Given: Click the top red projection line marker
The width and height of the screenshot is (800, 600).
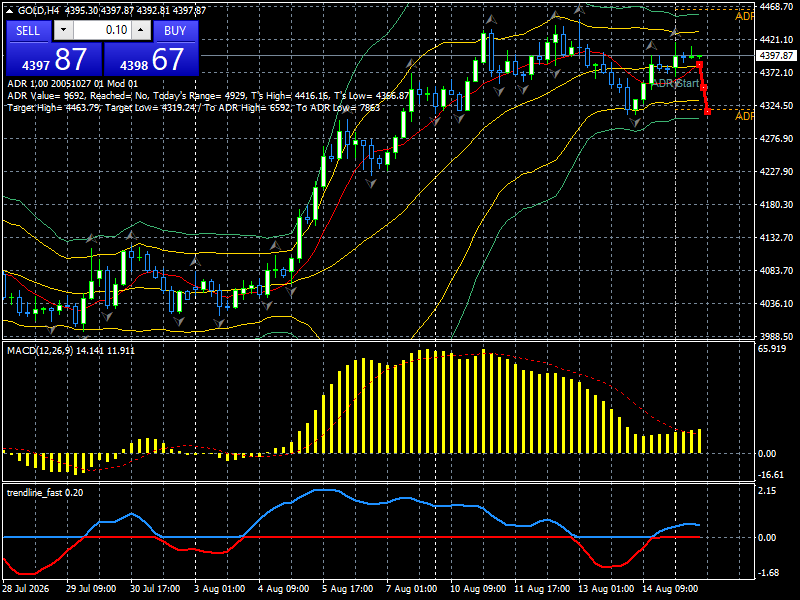Looking at the screenshot, I should tap(699, 65).
